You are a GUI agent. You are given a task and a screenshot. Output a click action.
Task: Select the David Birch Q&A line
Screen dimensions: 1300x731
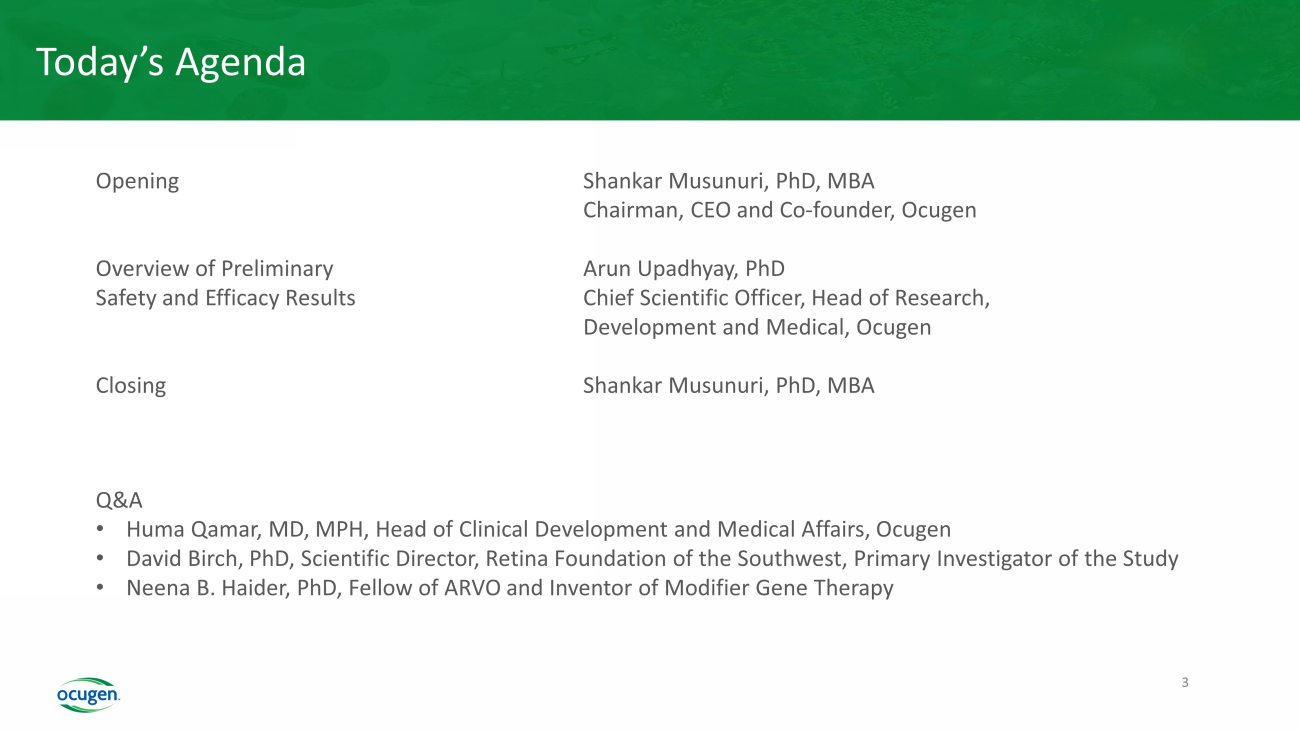point(652,558)
